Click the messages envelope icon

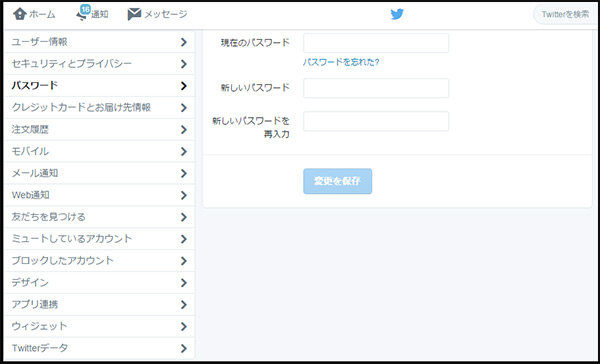pyautogui.click(x=134, y=15)
